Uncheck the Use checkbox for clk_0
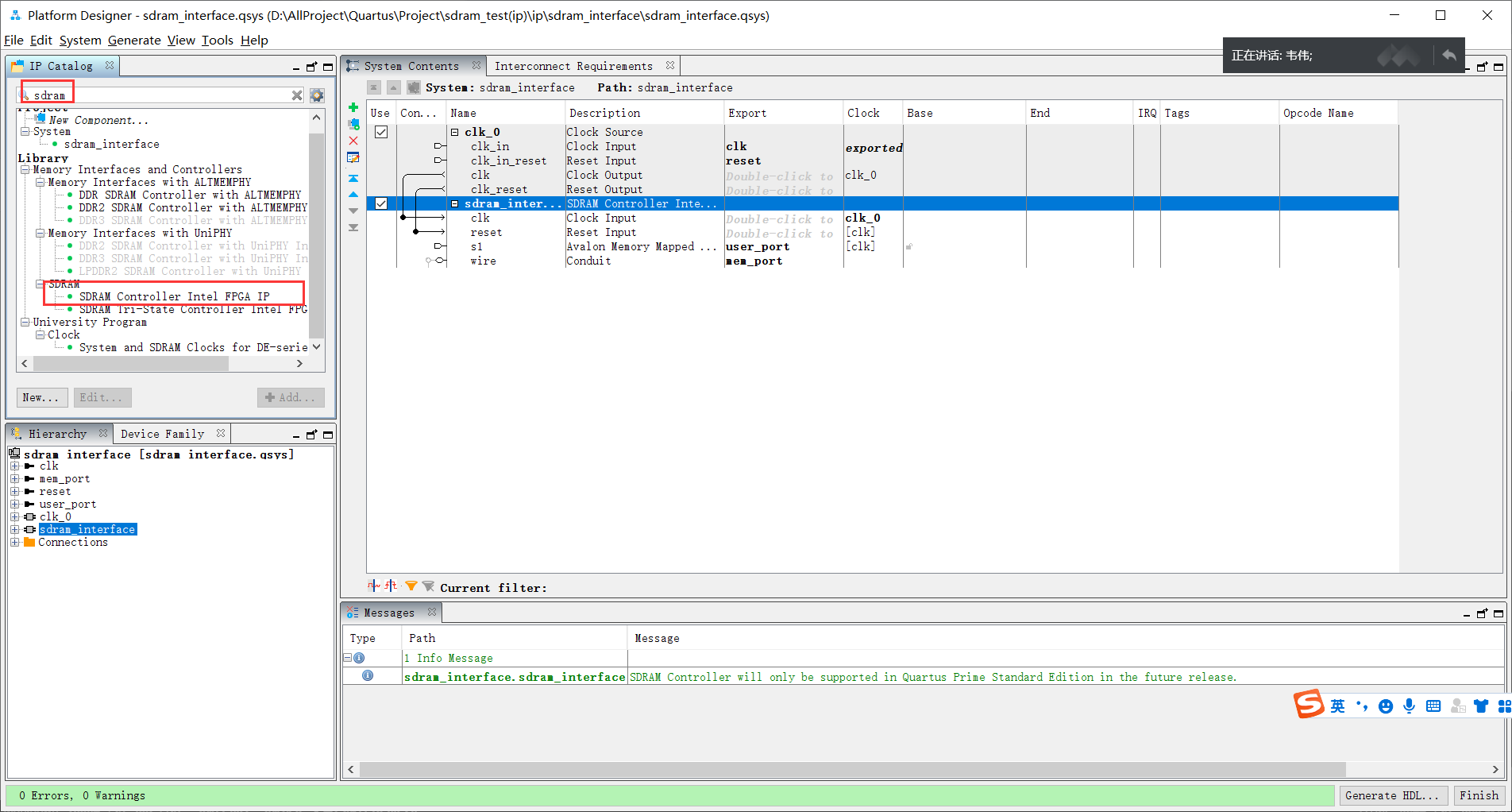 [380, 132]
